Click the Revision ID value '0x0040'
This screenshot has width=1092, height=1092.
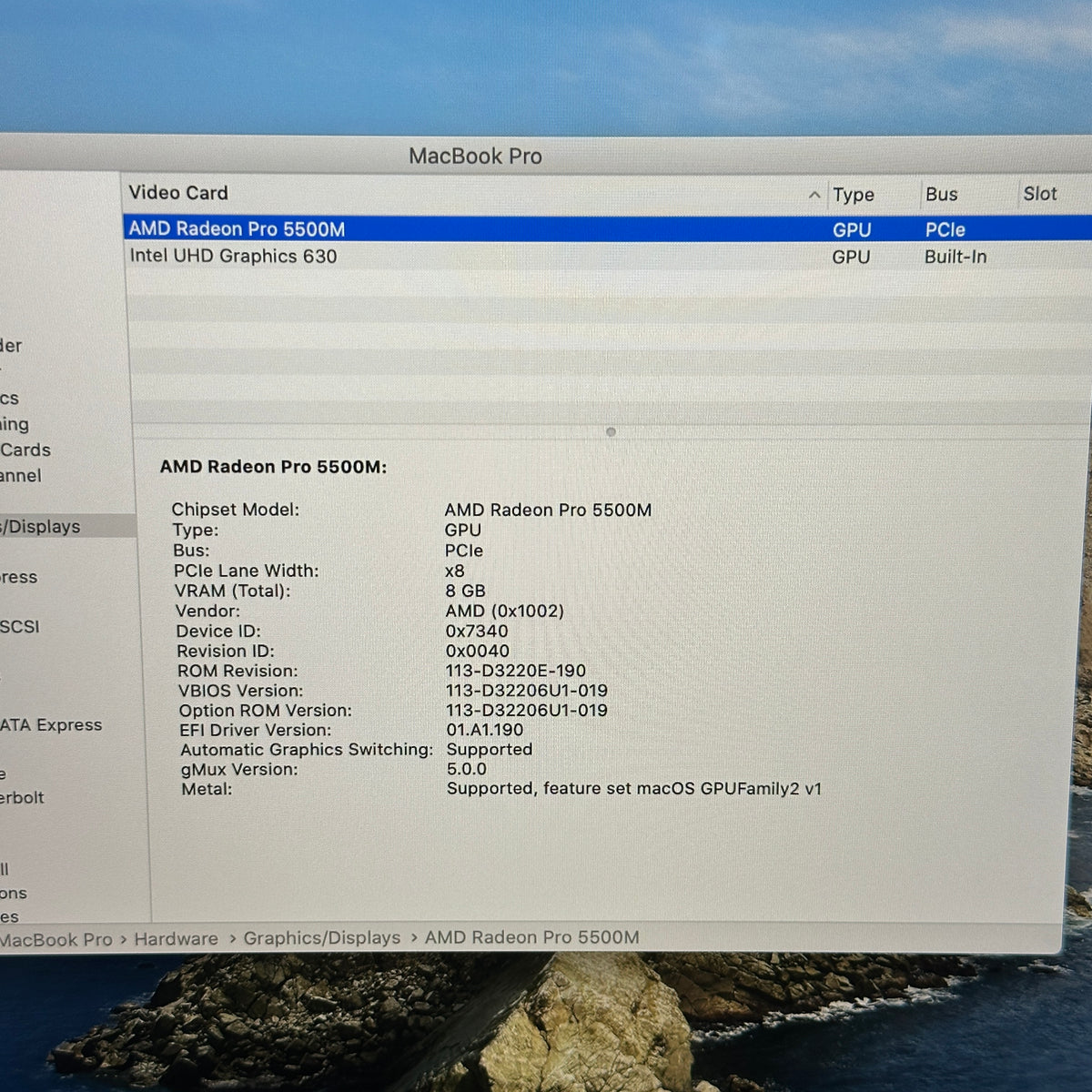coord(478,651)
